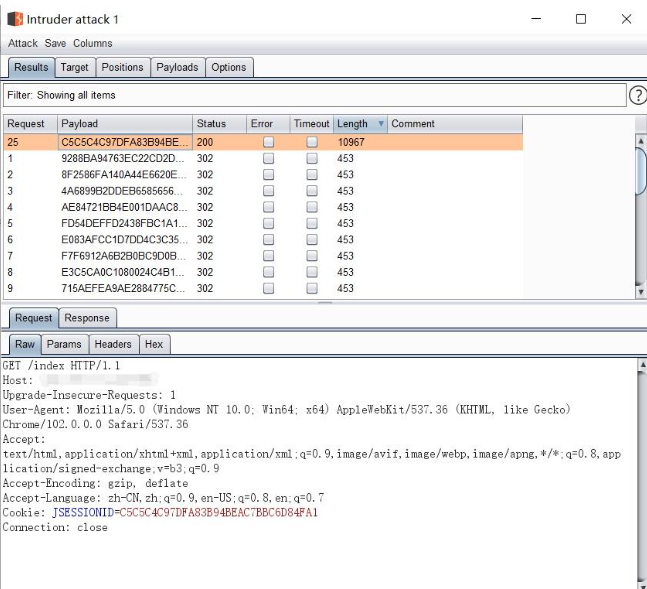
Task: Click the GET /index HTTP/1.1 request line
Action: pyautogui.click(x=61, y=366)
